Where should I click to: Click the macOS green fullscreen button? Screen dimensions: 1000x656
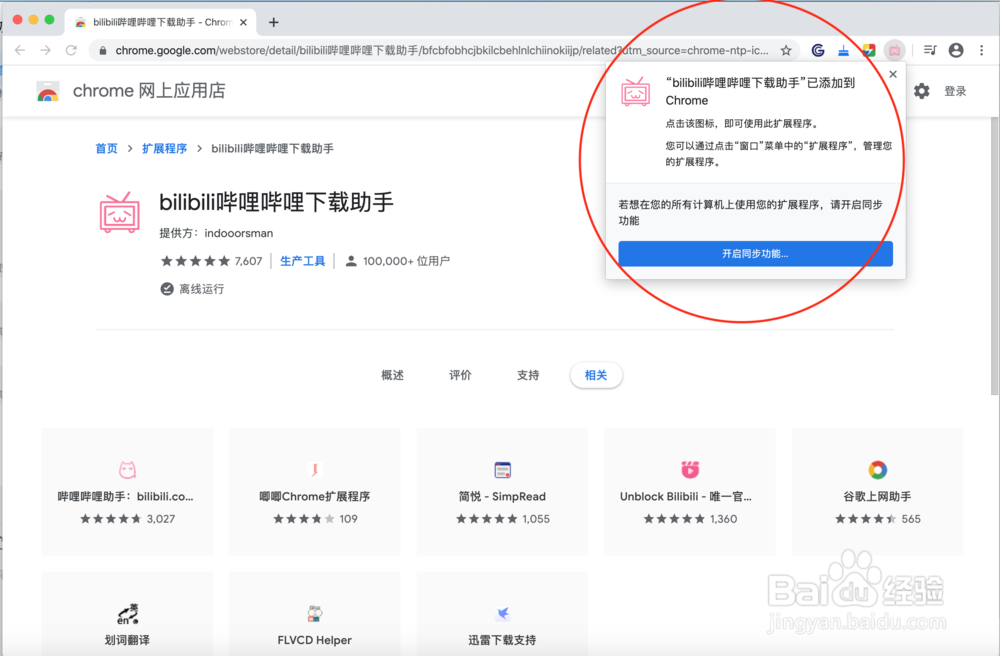tap(49, 20)
